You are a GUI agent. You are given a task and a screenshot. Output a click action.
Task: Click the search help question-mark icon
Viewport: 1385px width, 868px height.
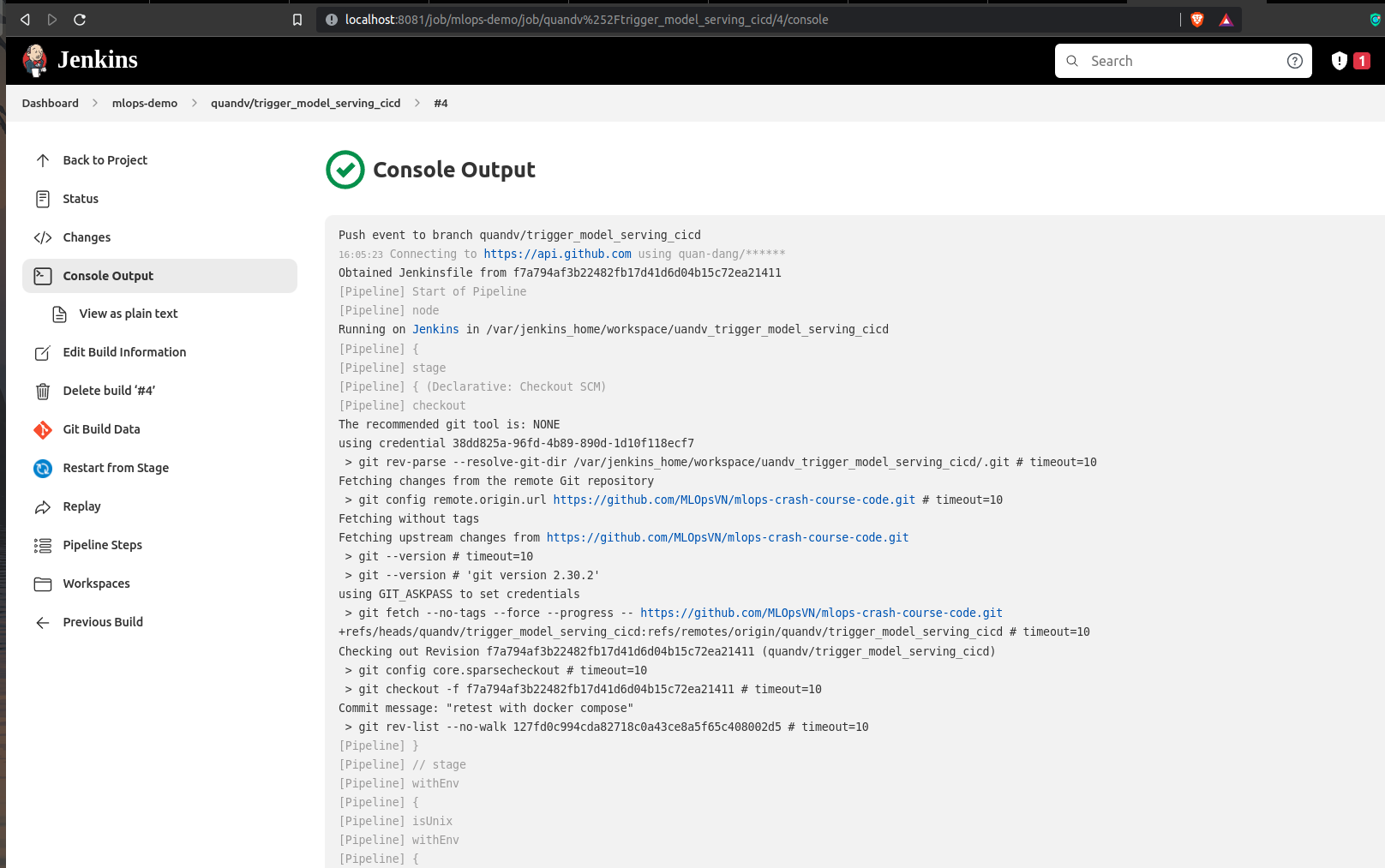tap(1295, 61)
